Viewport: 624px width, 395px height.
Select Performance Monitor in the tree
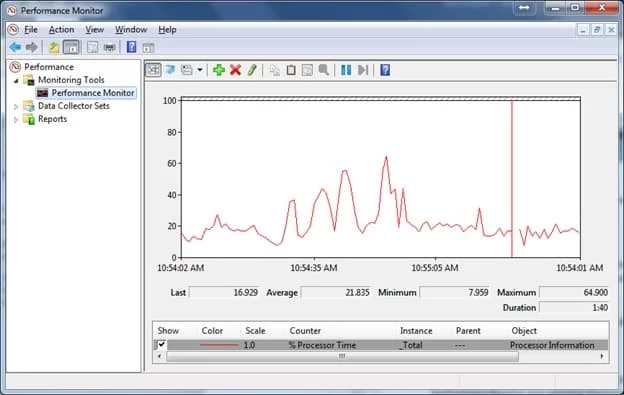point(93,93)
